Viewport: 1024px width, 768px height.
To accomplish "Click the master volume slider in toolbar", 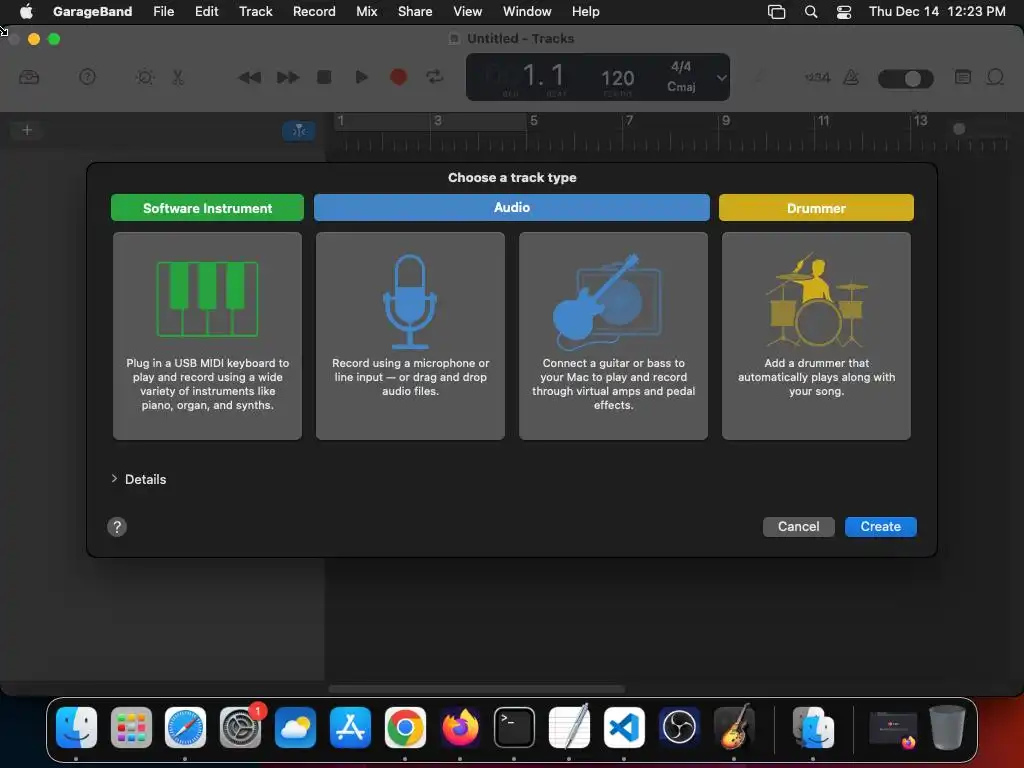I will pyautogui.click(x=906, y=78).
